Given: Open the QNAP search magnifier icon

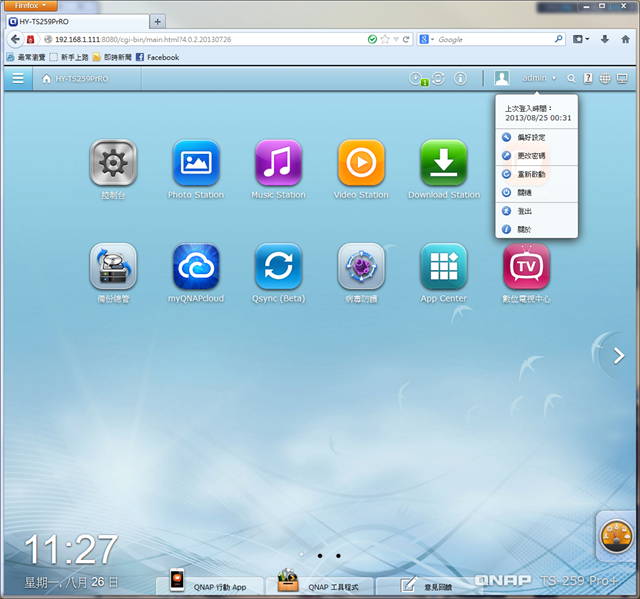Looking at the screenshot, I should (571, 79).
